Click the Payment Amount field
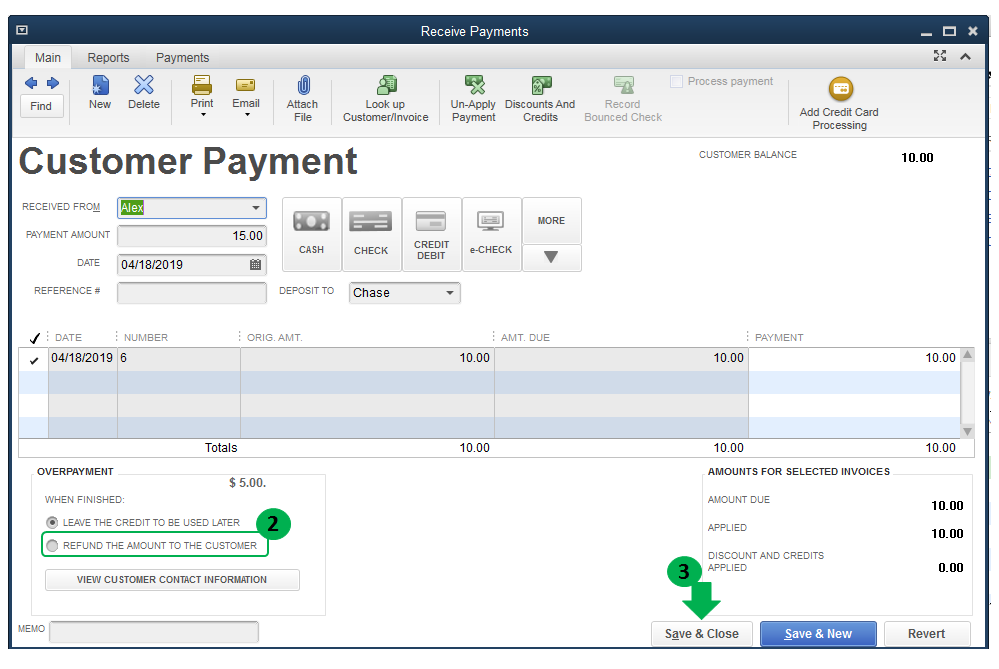Screen dimensions: 999x669 click(x=192, y=236)
